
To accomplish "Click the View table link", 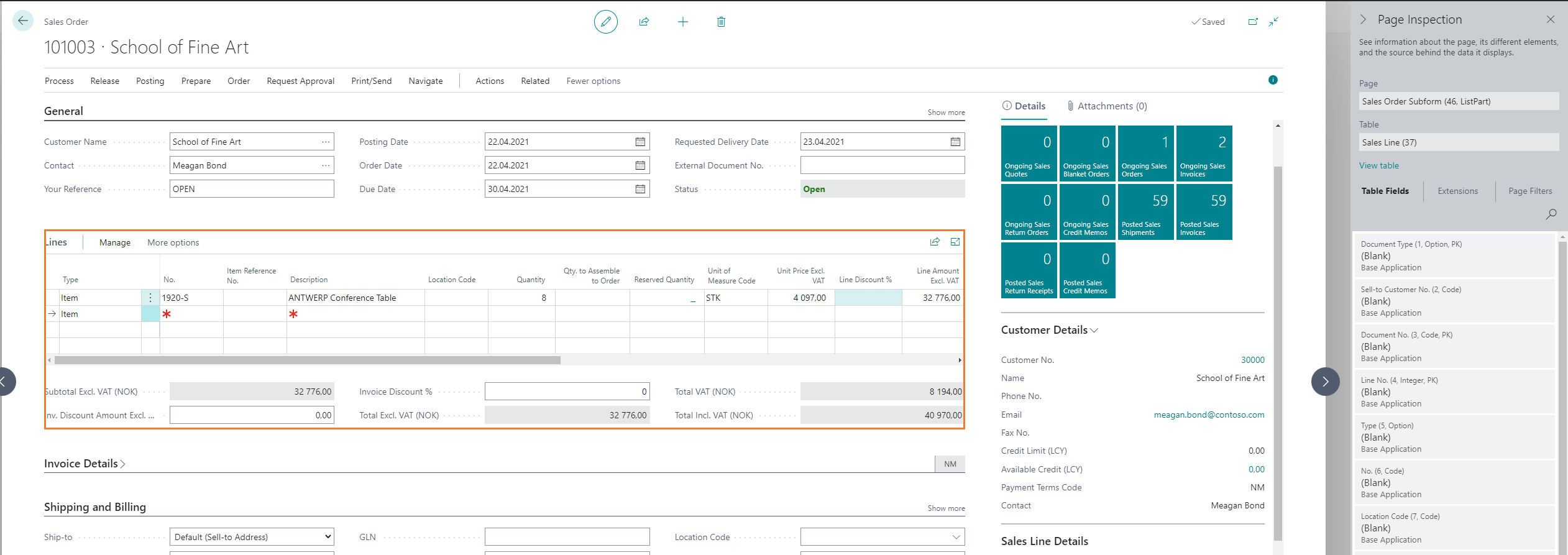I will pos(1378,165).
